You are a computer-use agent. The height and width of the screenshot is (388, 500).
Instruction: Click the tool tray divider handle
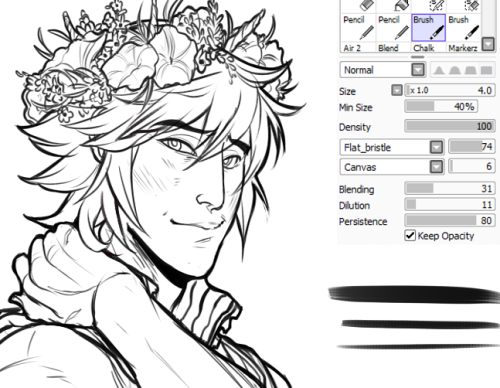click(417, 57)
